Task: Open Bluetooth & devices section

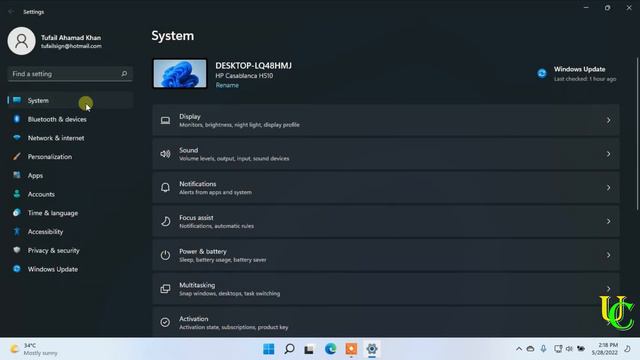Action: point(70,119)
